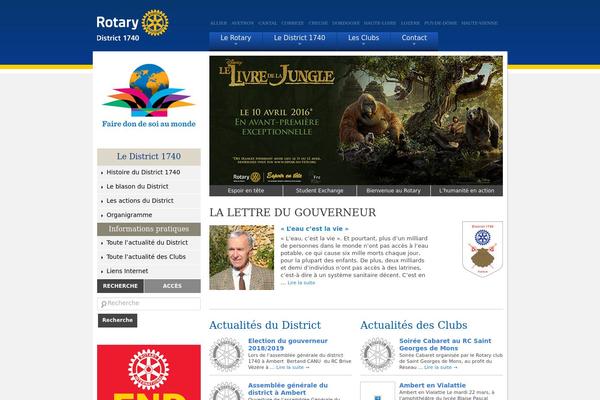This screenshot has height=400, width=600.
Task: Click the CANTAL department link
Action: 267,23
